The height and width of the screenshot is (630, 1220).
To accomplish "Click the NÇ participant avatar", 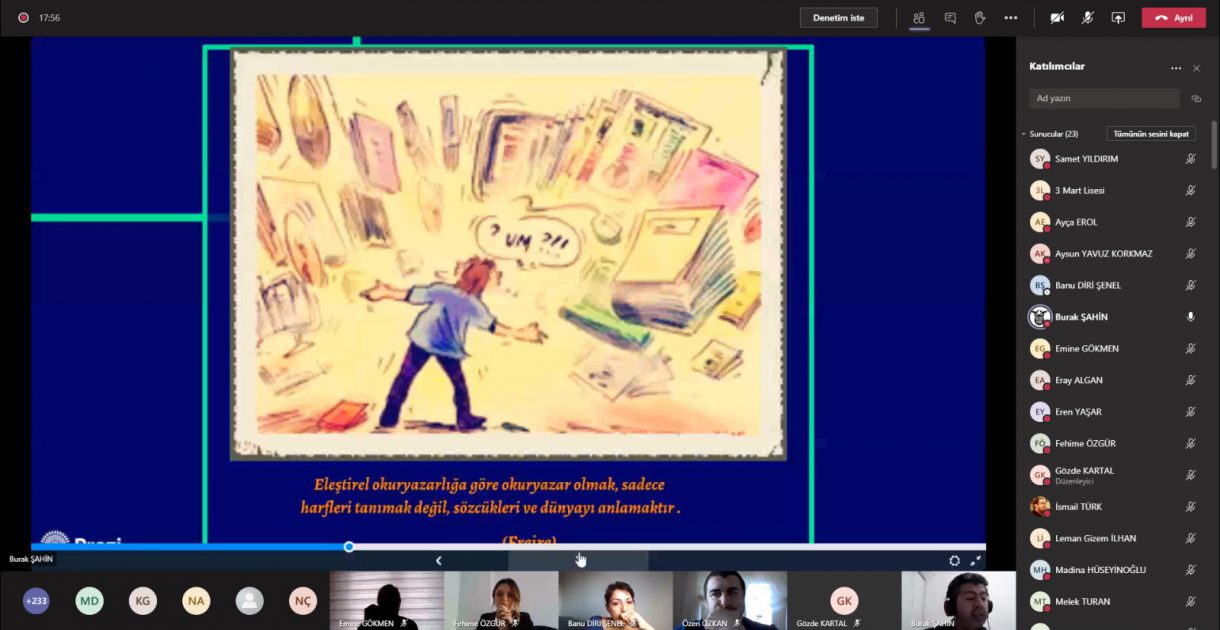I will (x=303, y=601).
